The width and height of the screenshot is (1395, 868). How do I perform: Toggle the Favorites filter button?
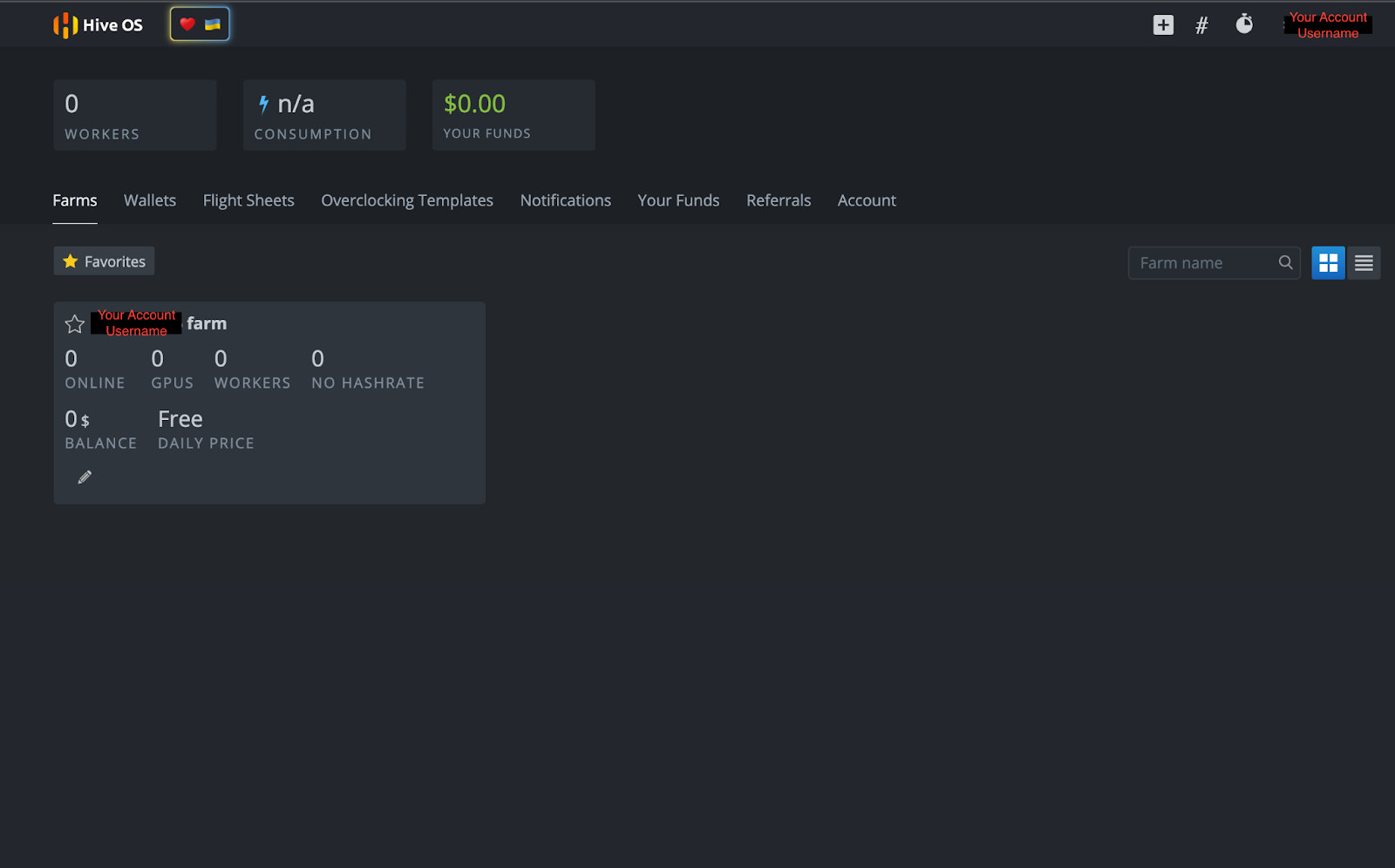(104, 261)
